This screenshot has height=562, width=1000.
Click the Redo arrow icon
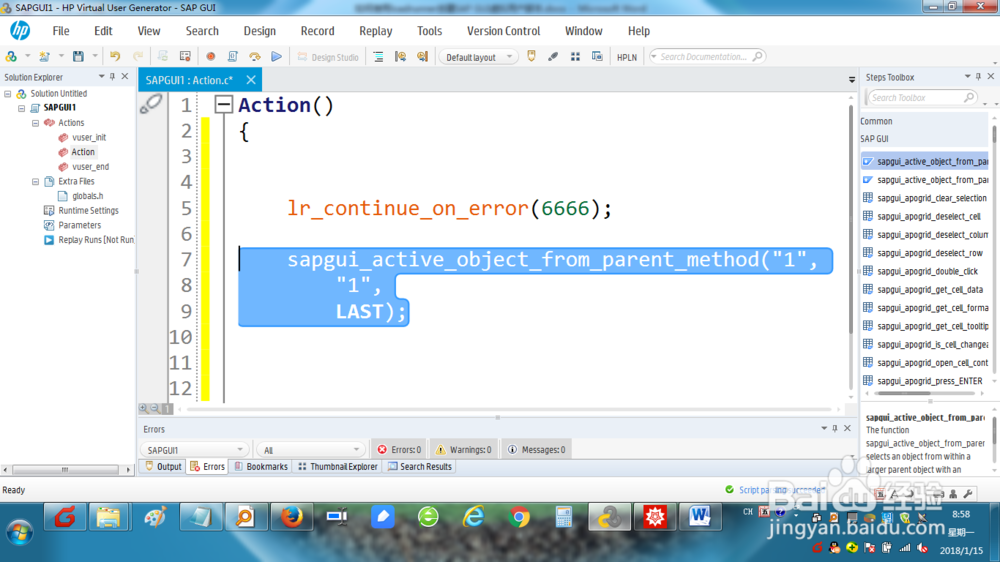point(138,57)
